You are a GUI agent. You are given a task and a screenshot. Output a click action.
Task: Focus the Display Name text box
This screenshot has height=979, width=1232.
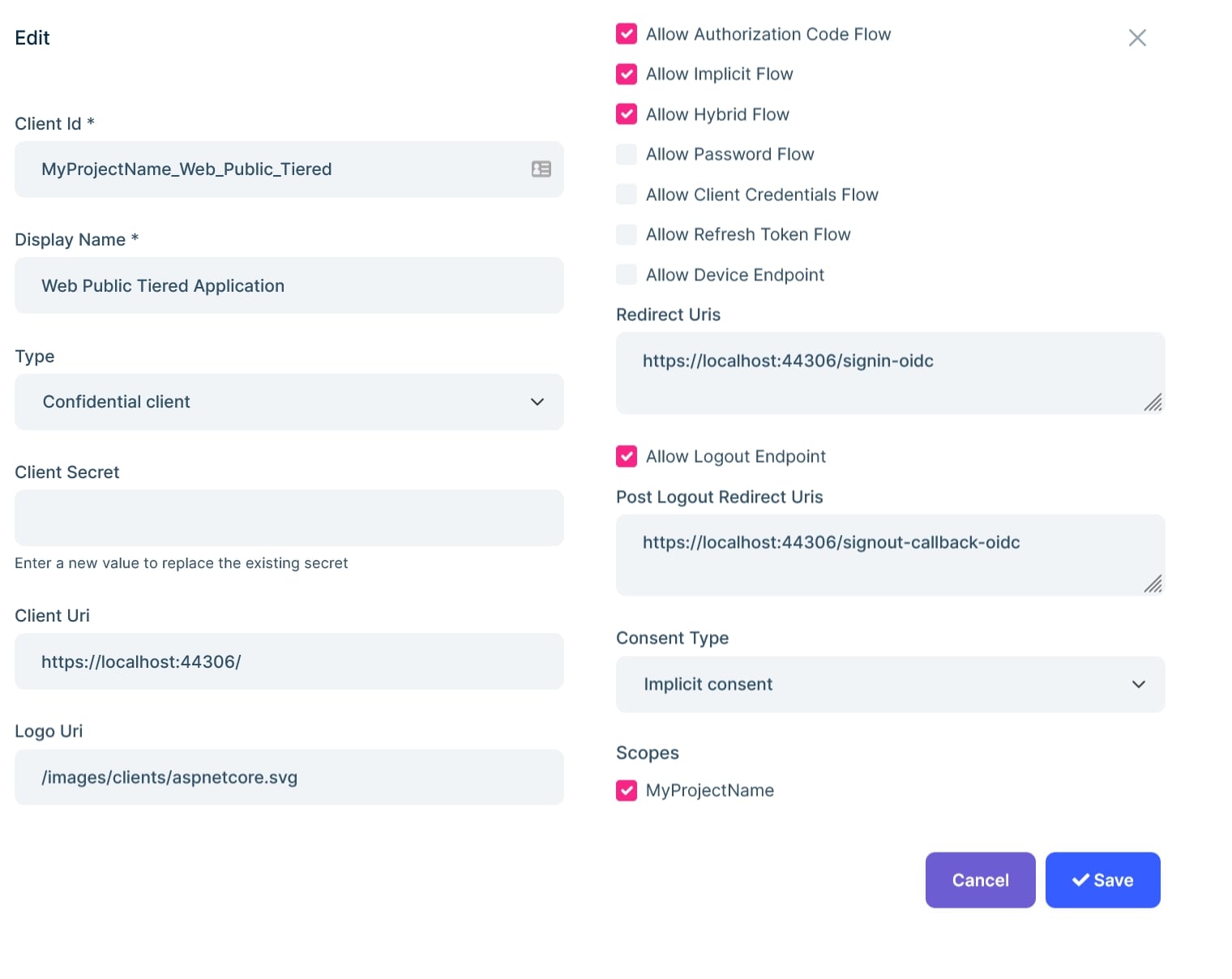(x=289, y=285)
